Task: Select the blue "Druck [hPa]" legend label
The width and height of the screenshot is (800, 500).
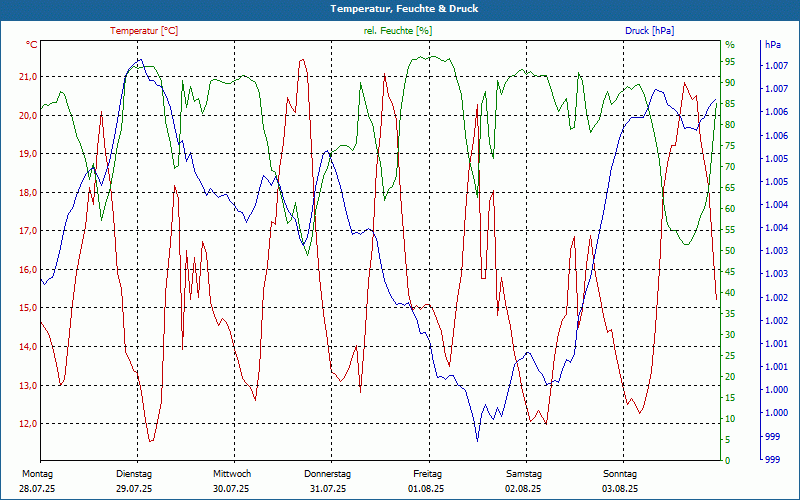Action: click(x=649, y=31)
